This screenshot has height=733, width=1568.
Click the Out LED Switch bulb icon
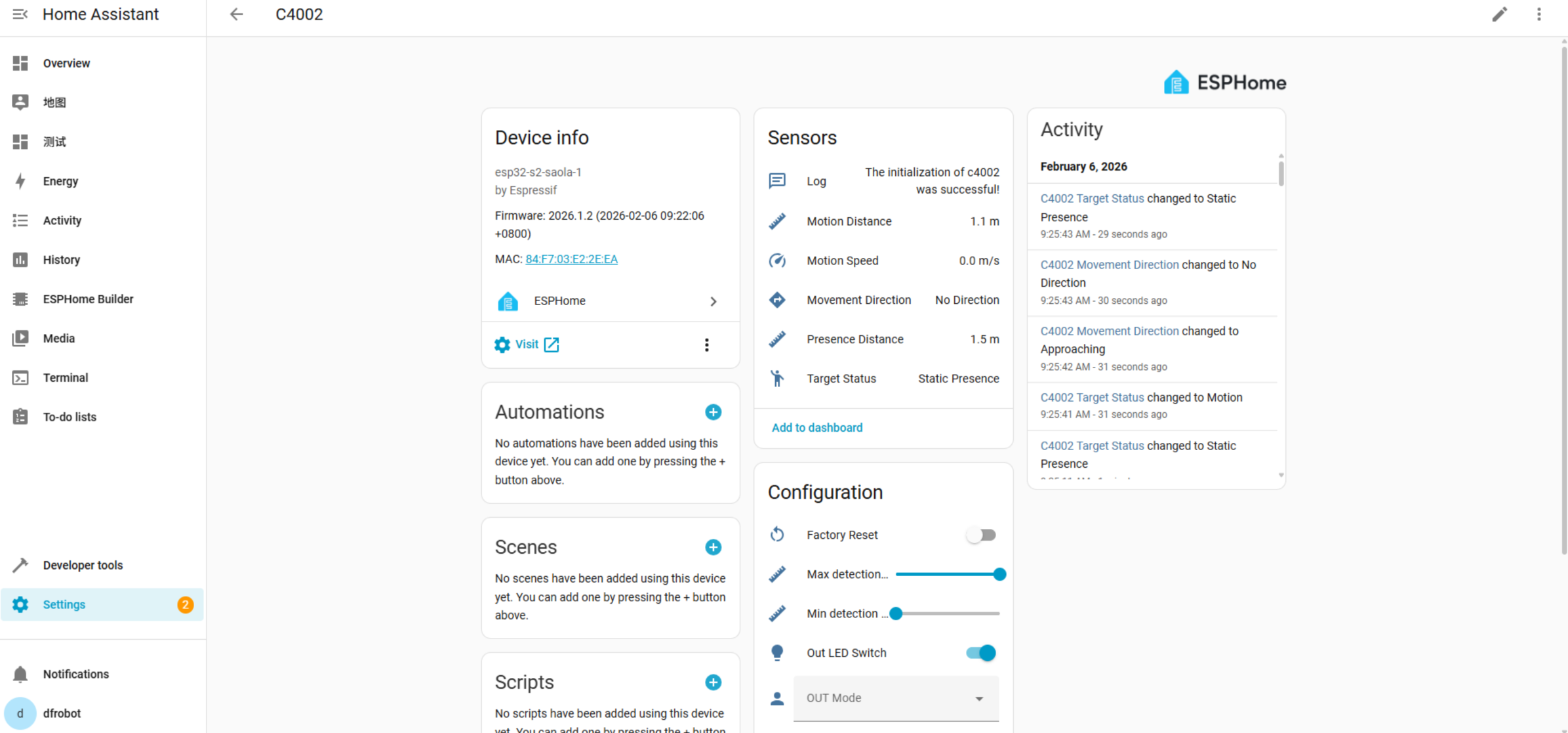777,653
